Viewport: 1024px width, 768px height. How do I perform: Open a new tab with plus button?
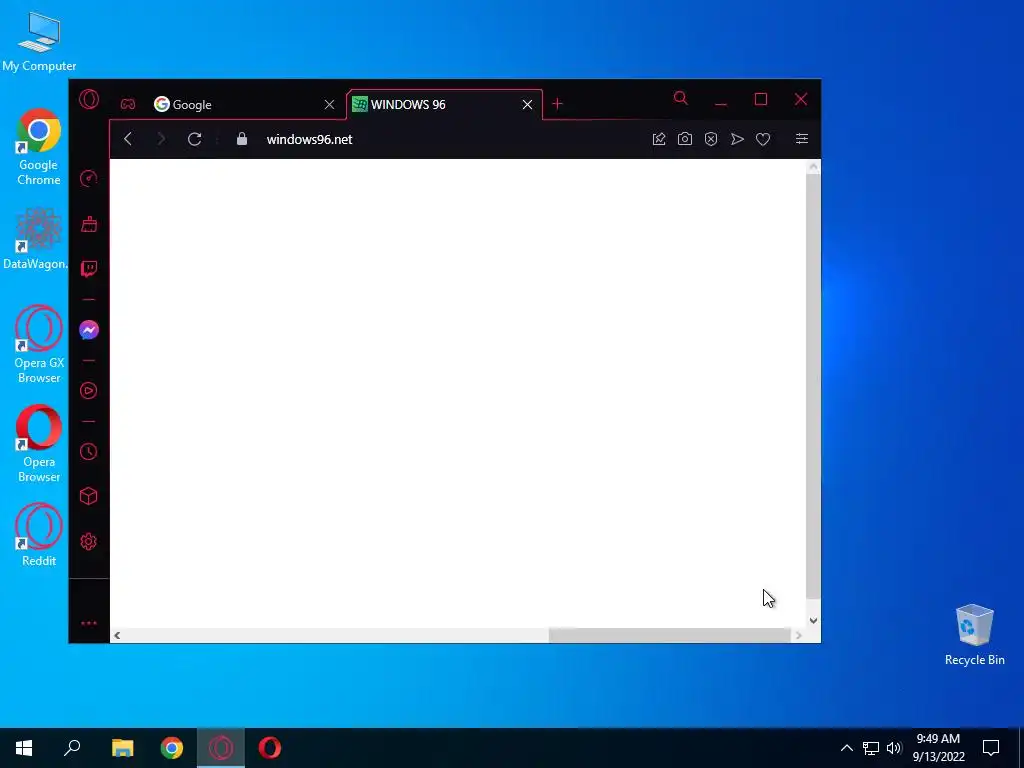click(x=557, y=104)
